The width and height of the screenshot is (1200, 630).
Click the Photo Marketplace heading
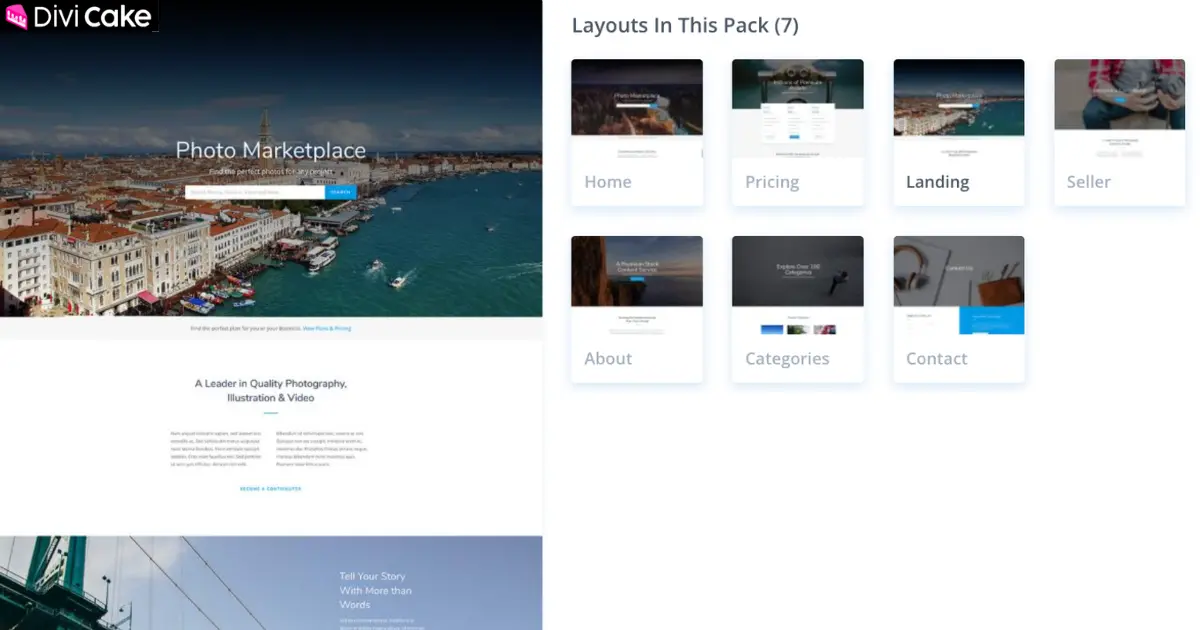click(x=271, y=151)
